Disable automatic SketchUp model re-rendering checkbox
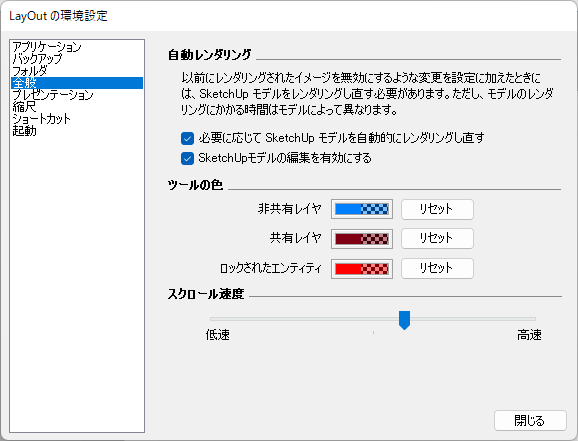578x441 pixels. pos(187,138)
